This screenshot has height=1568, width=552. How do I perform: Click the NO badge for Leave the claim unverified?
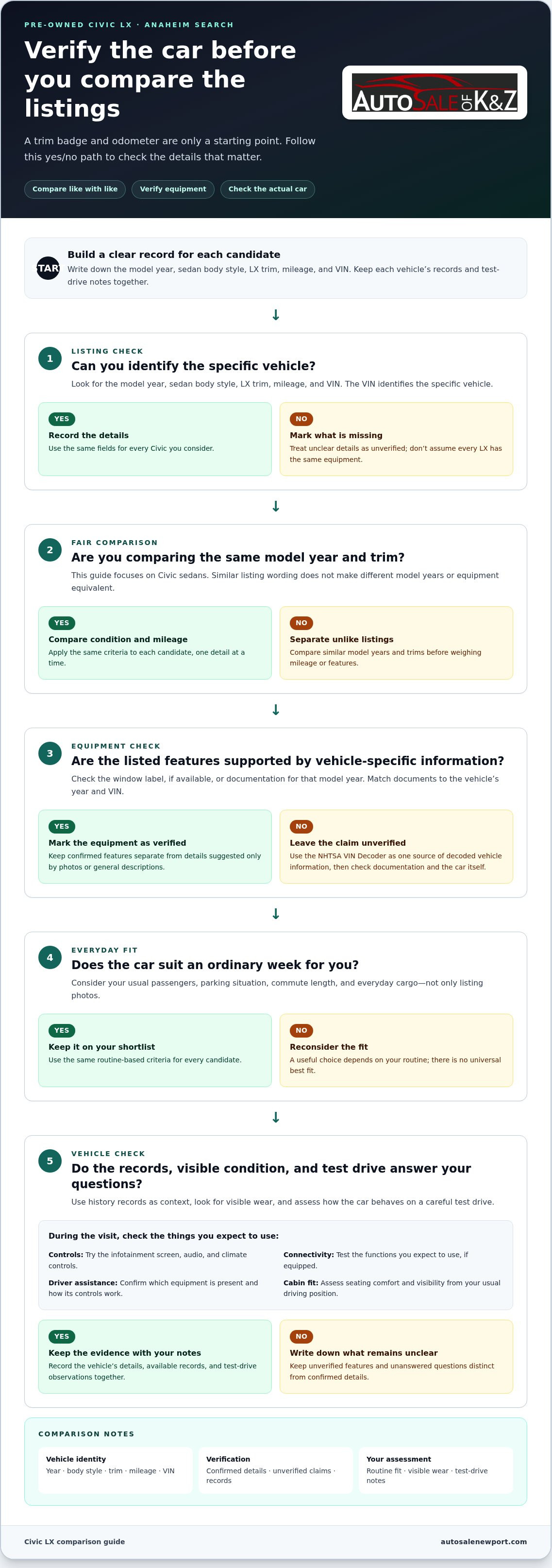[301, 827]
